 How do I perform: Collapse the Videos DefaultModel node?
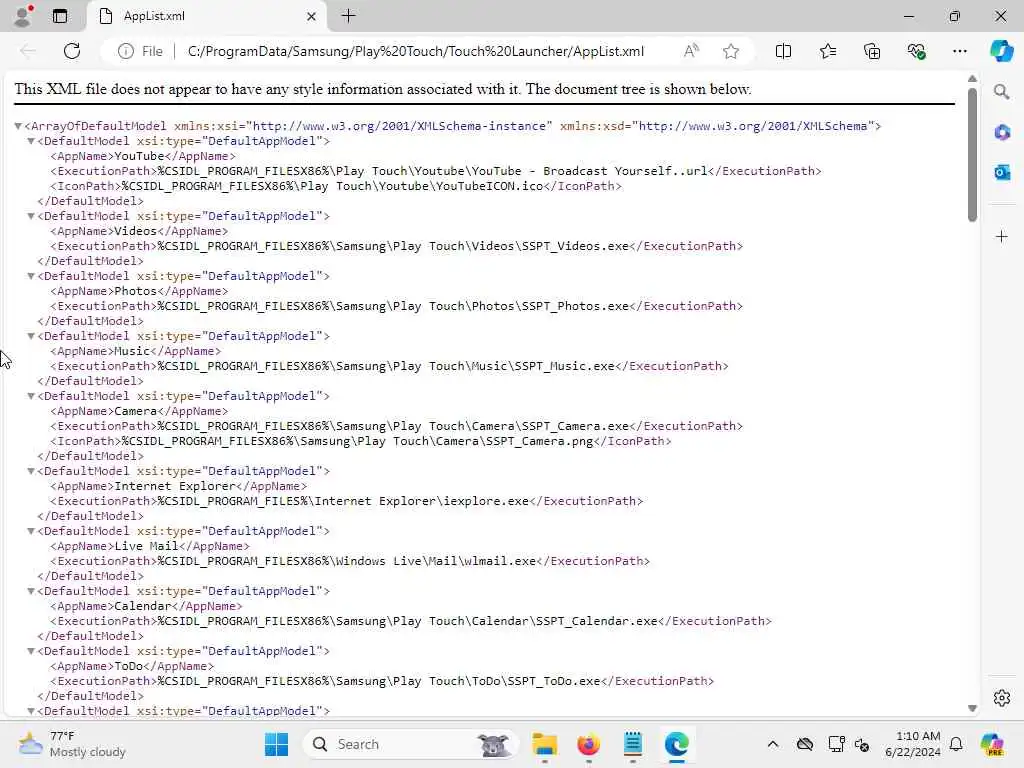[31, 216]
